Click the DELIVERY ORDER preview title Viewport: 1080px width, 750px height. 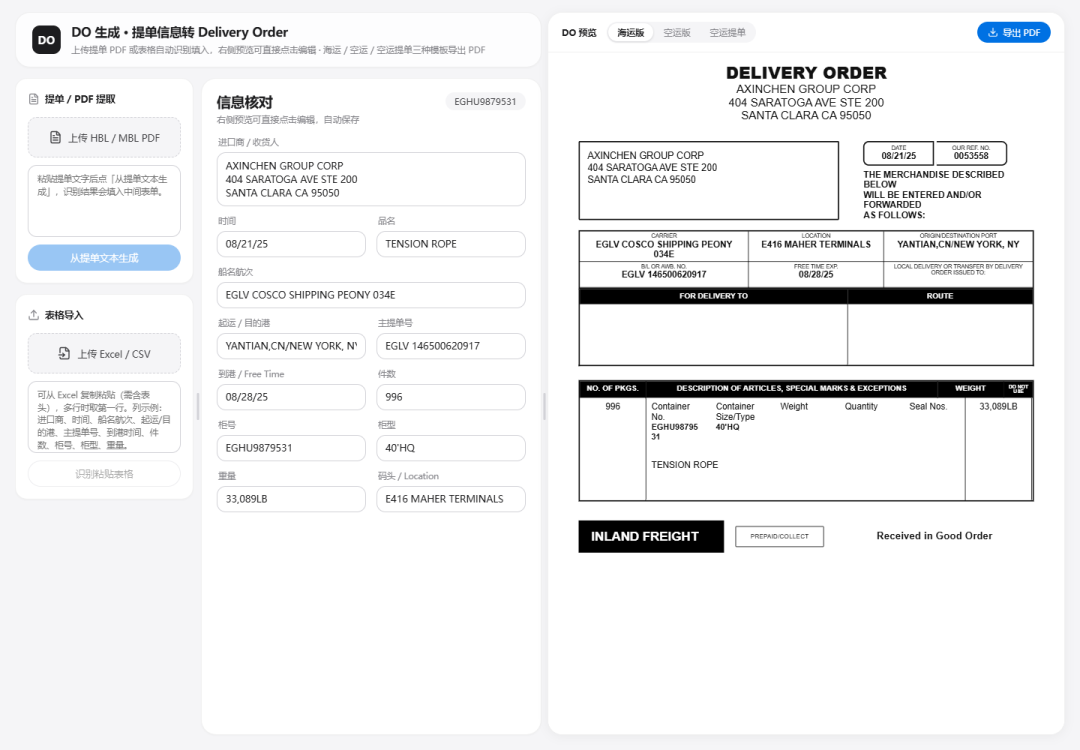(806, 72)
